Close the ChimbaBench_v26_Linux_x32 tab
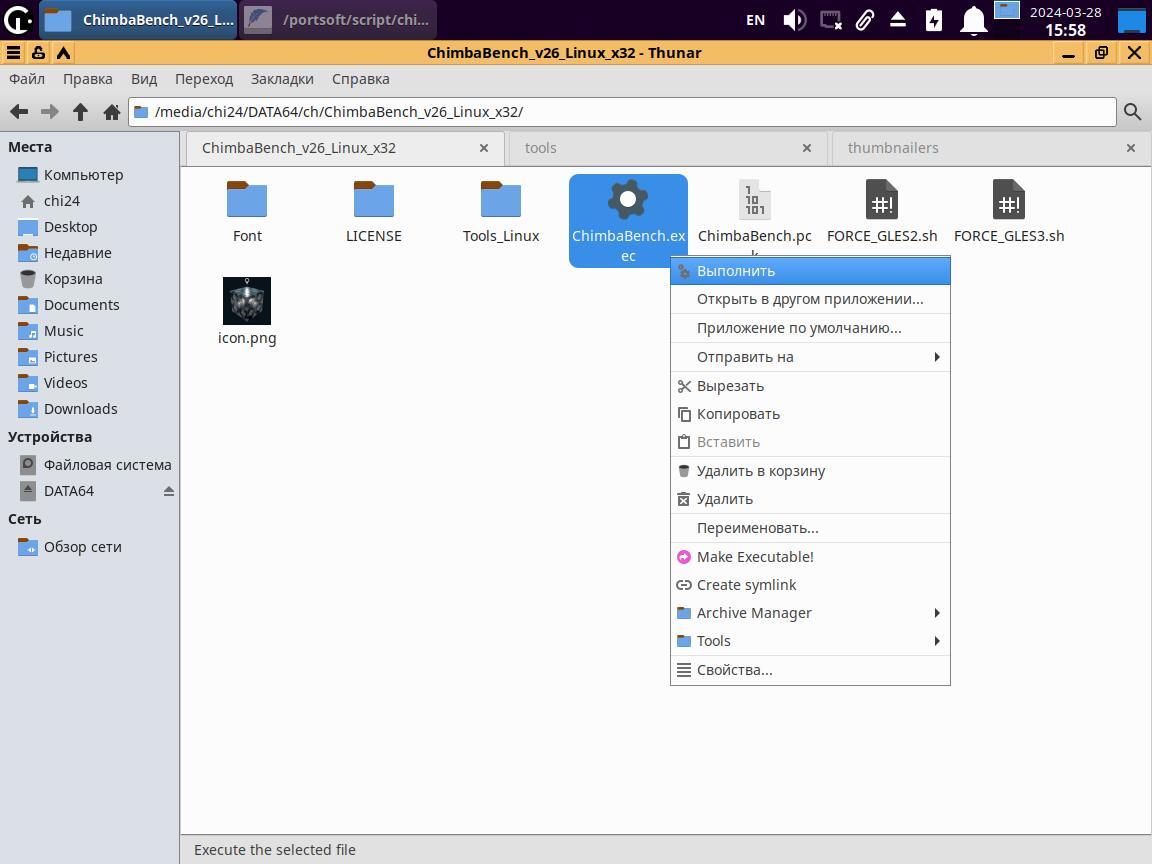1152x864 pixels. (483, 148)
